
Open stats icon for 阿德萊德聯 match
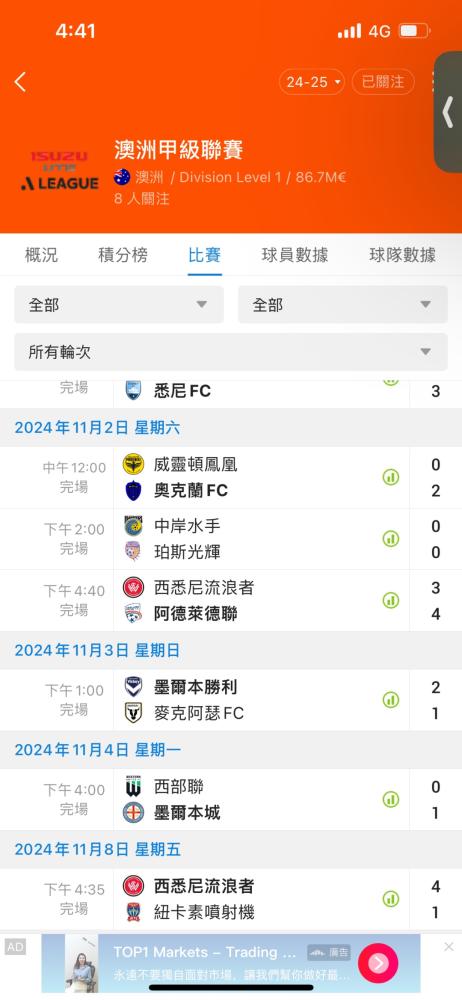click(391, 600)
